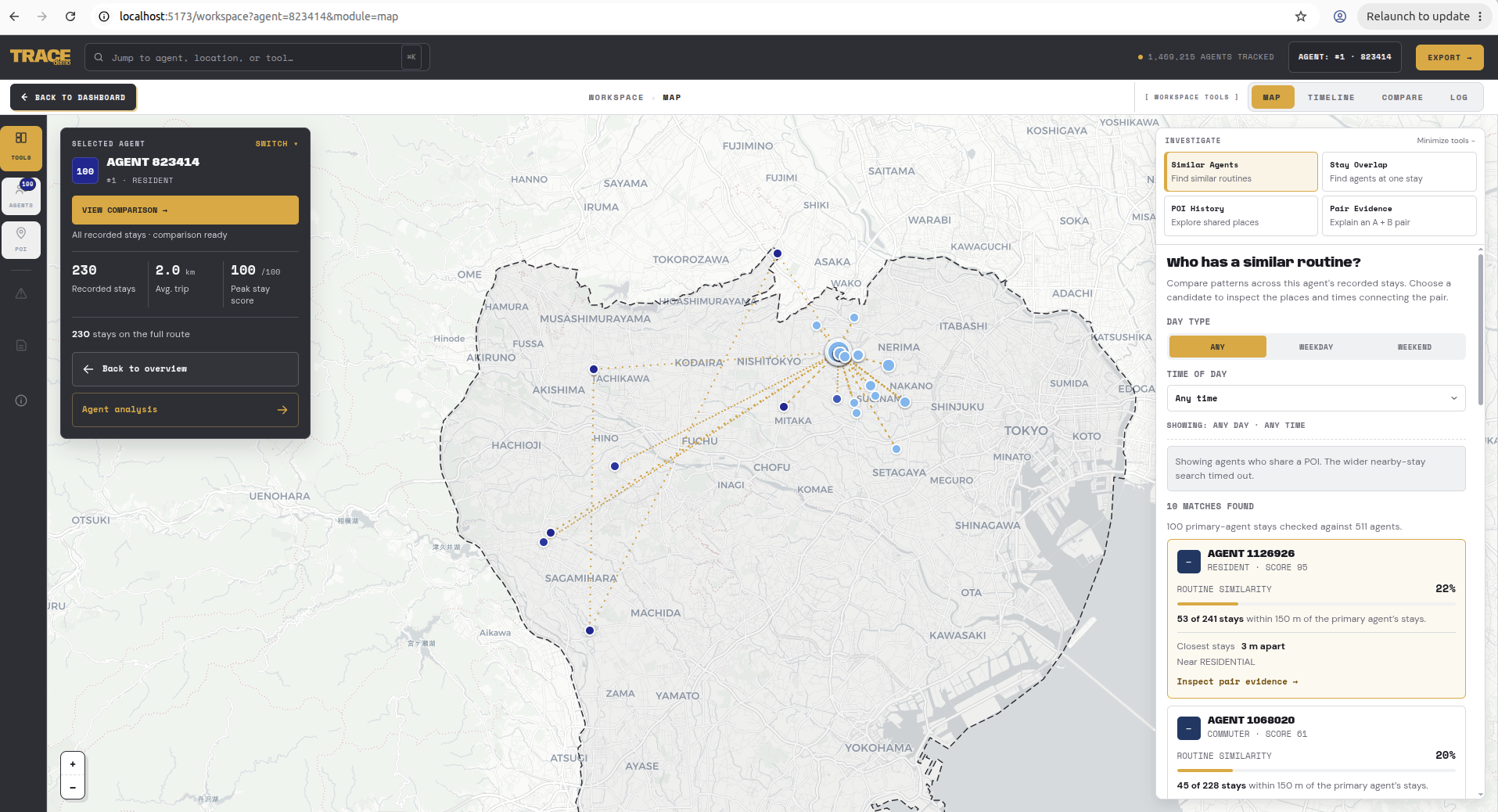Click the Export button
This screenshot has height=812, width=1498.
coord(1449,57)
